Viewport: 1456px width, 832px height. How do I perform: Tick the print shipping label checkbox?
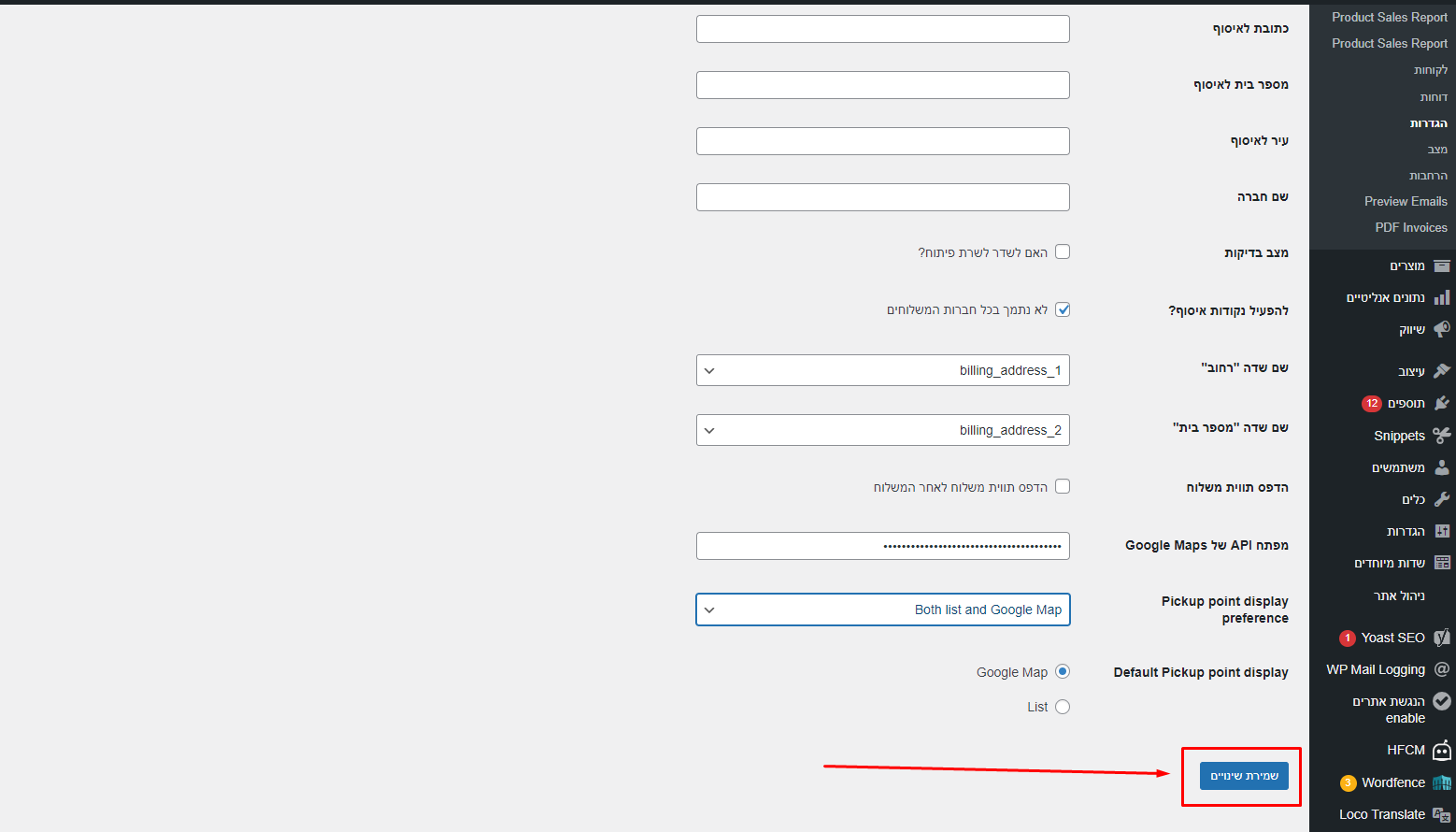tap(1063, 486)
